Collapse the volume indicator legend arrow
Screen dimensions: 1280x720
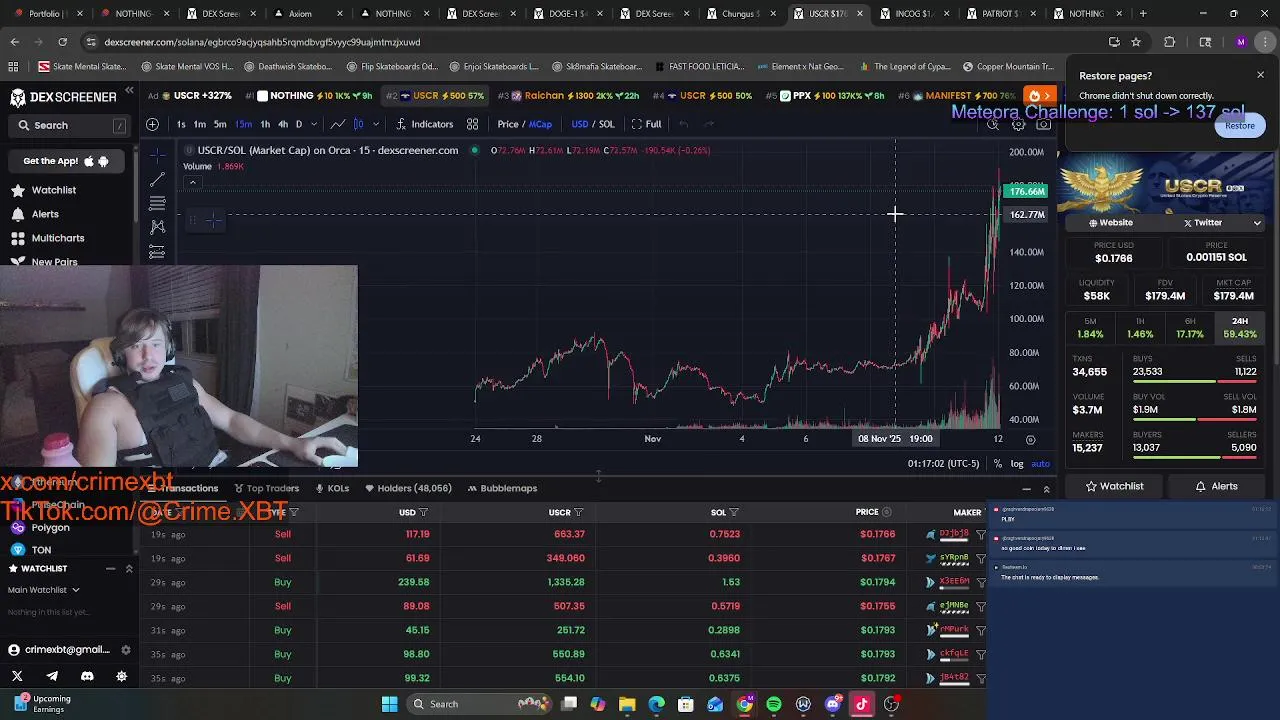point(192,182)
